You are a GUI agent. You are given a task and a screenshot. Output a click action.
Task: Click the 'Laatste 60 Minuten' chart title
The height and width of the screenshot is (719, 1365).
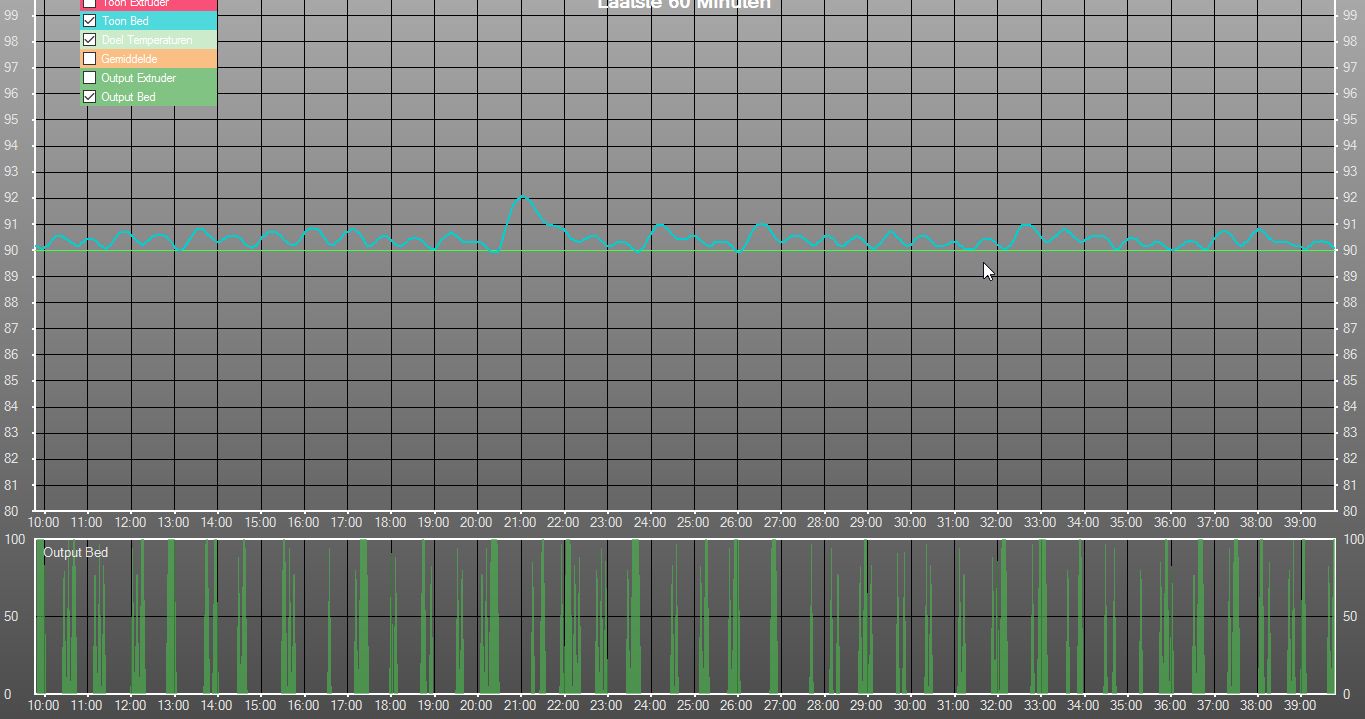pyautogui.click(x=683, y=5)
